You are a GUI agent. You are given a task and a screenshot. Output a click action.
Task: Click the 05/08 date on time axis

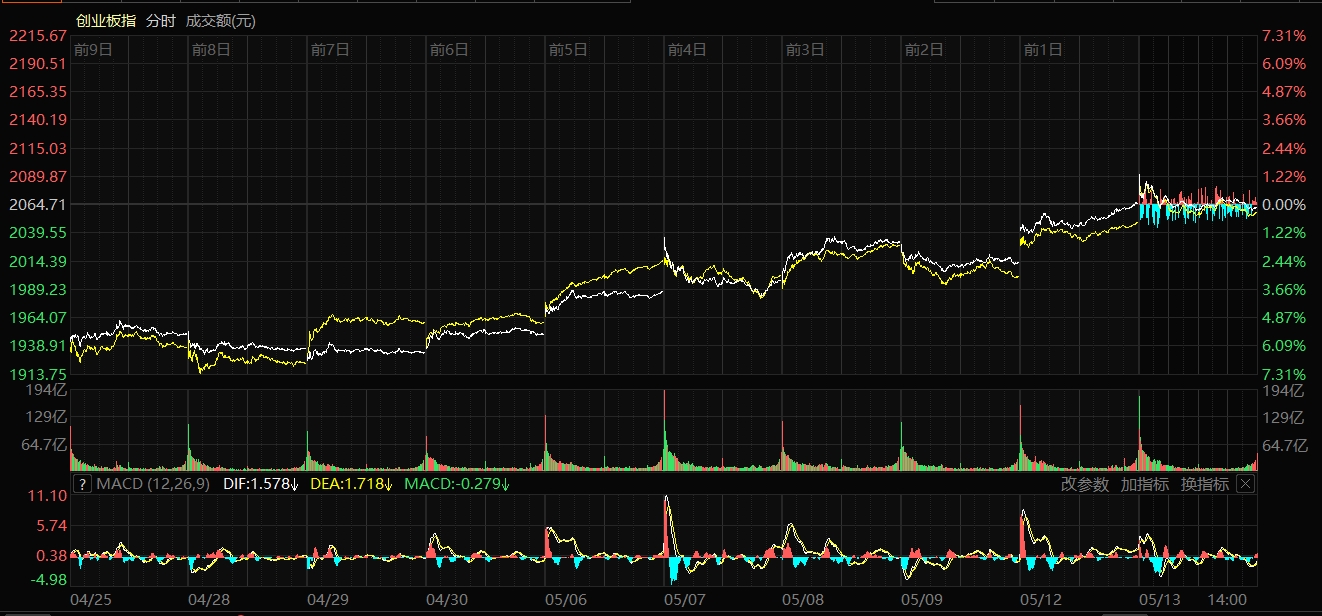click(803, 600)
